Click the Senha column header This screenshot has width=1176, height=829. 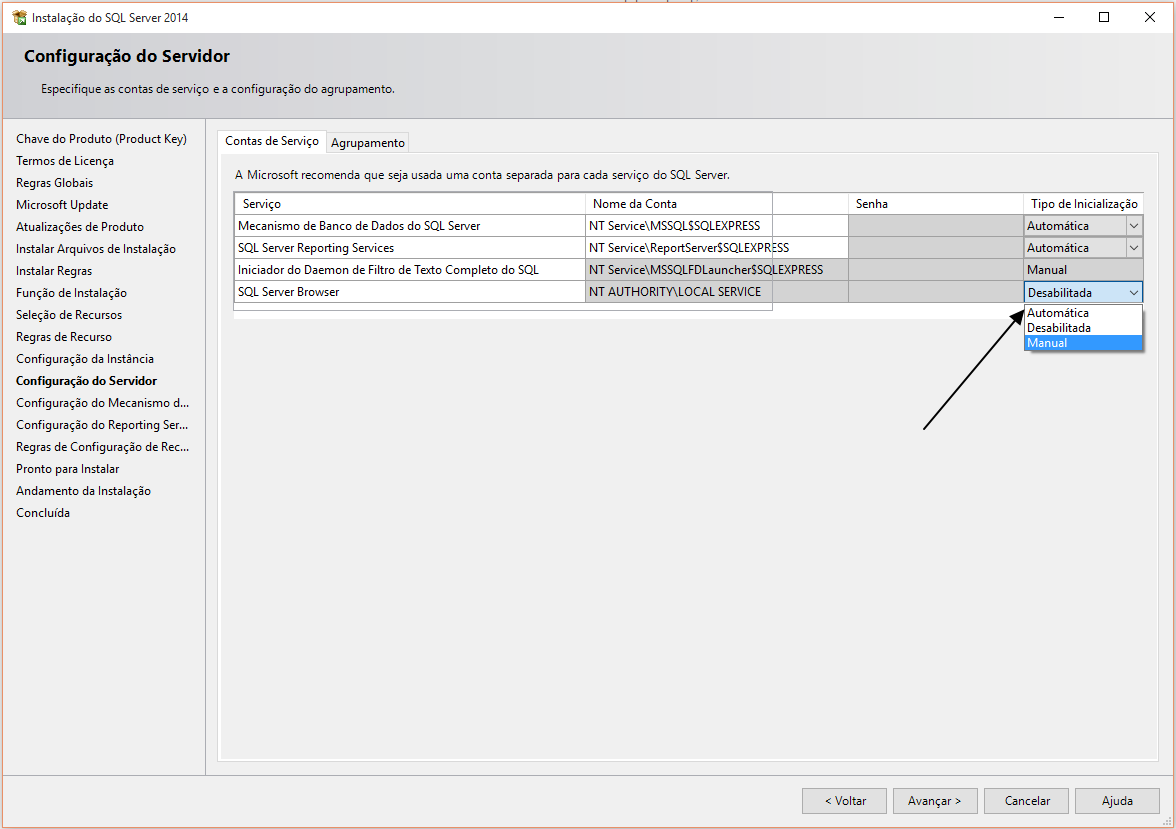pyautogui.click(x=935, y=203)
